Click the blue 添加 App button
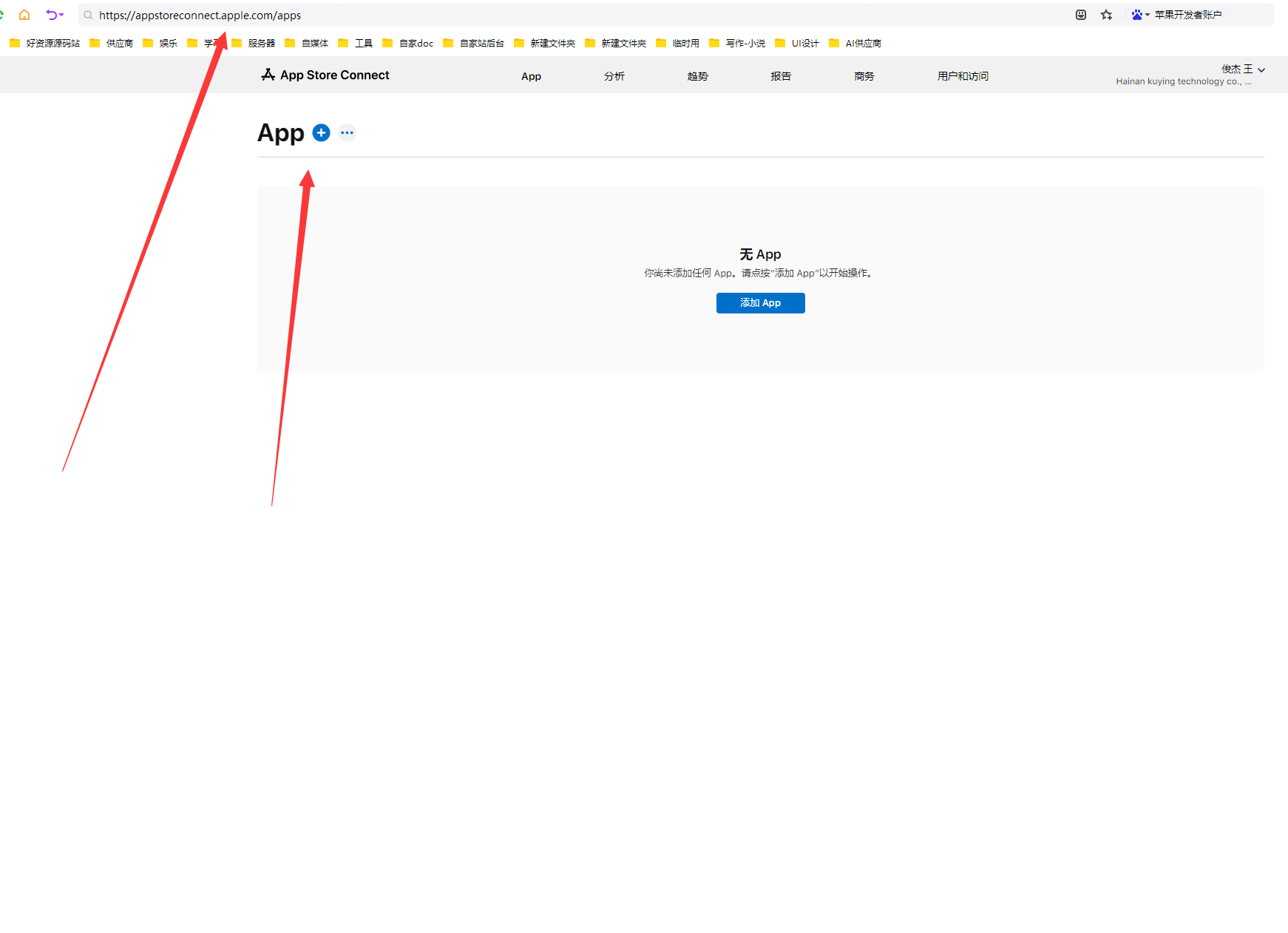Screen dimensions: 1288x933 coord(760,303)
